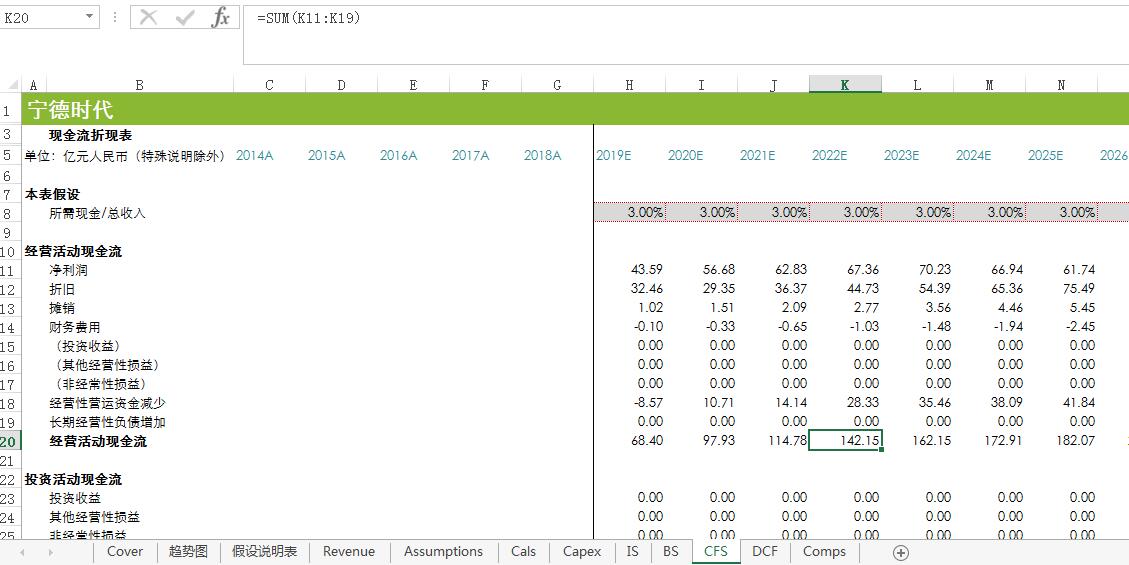
Task: Switch to the Revenue sheet tab
Action: coord(349,552)
